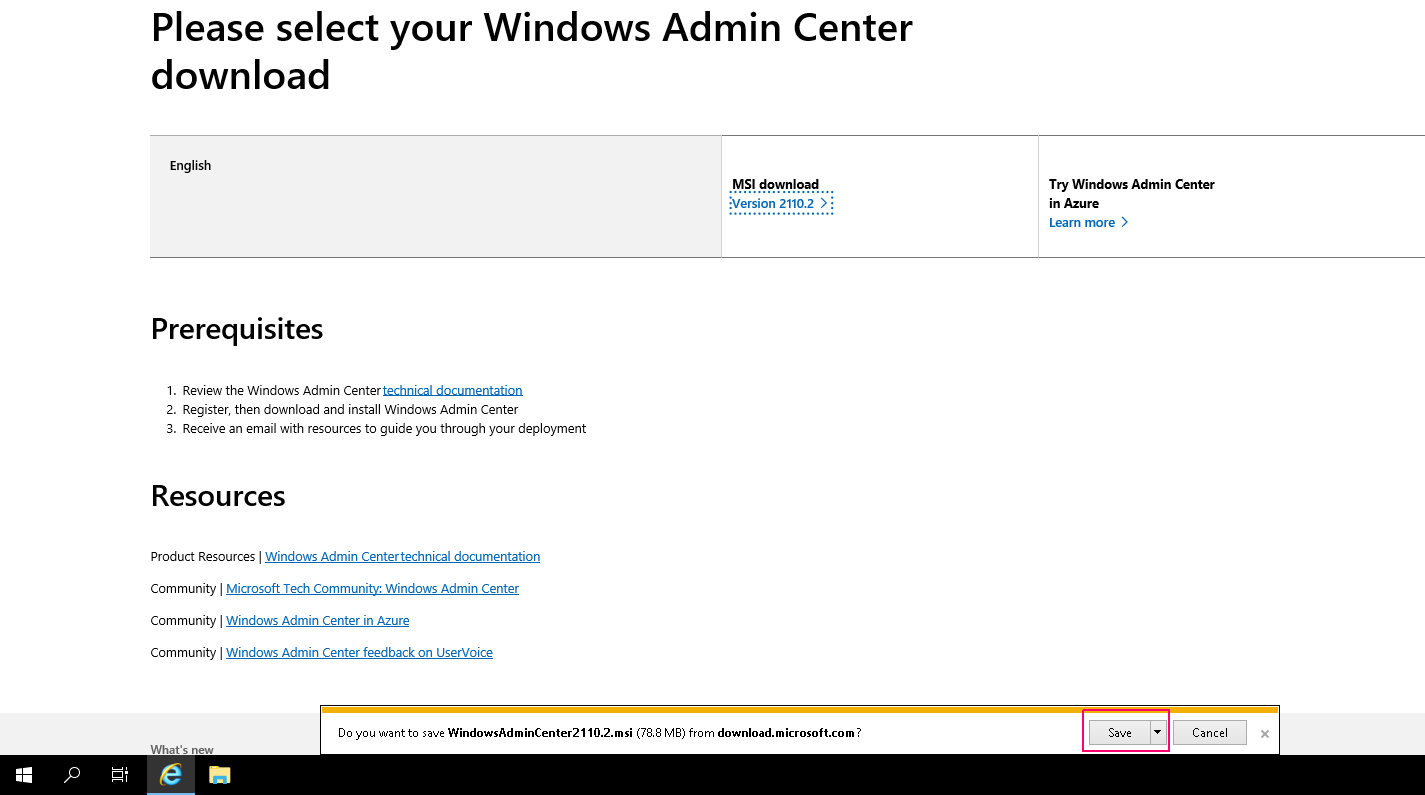Click the page title 'Please select your Windows Admin Center download'
Viewport: 1425px width, 795px height.
click(531, 51)
